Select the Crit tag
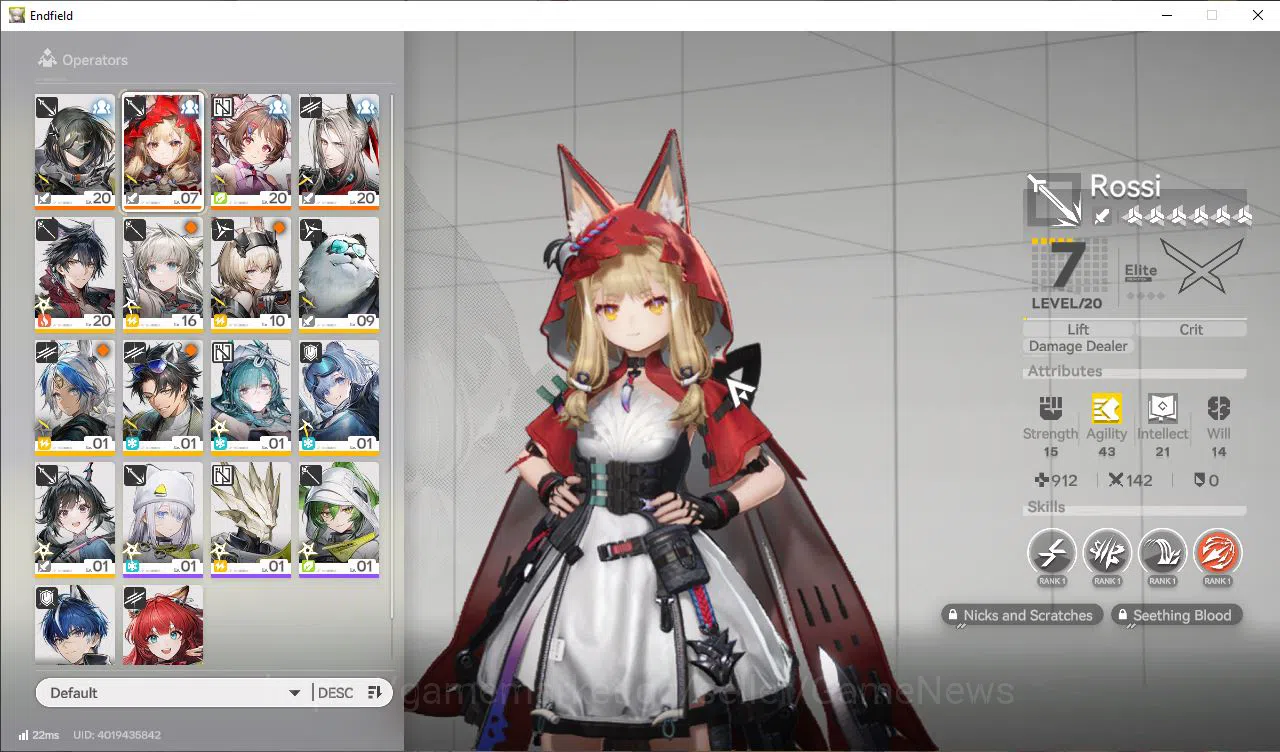 tap(1191, 329)
